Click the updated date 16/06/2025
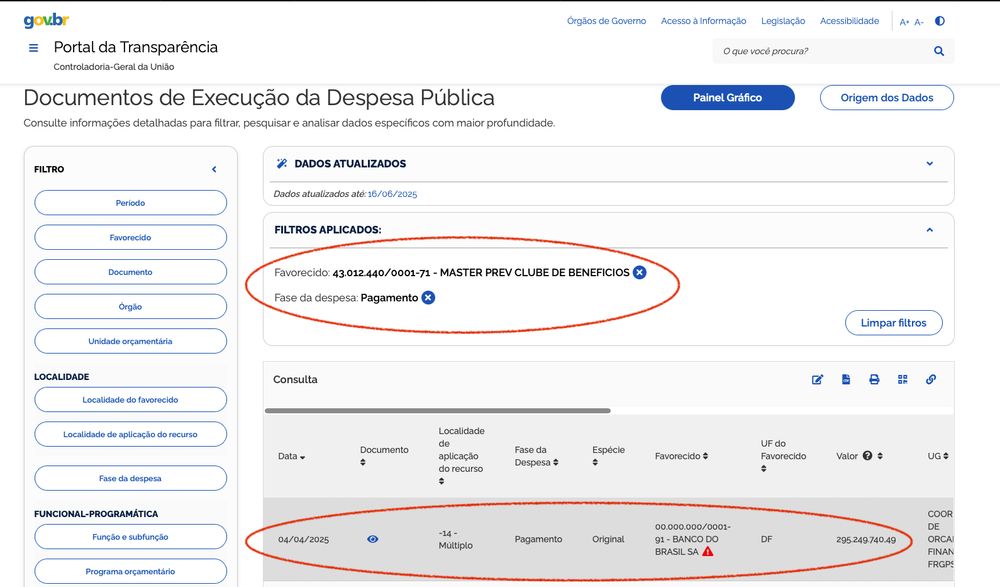Screen dimensions: 1000x587 (x=392, y=194)
